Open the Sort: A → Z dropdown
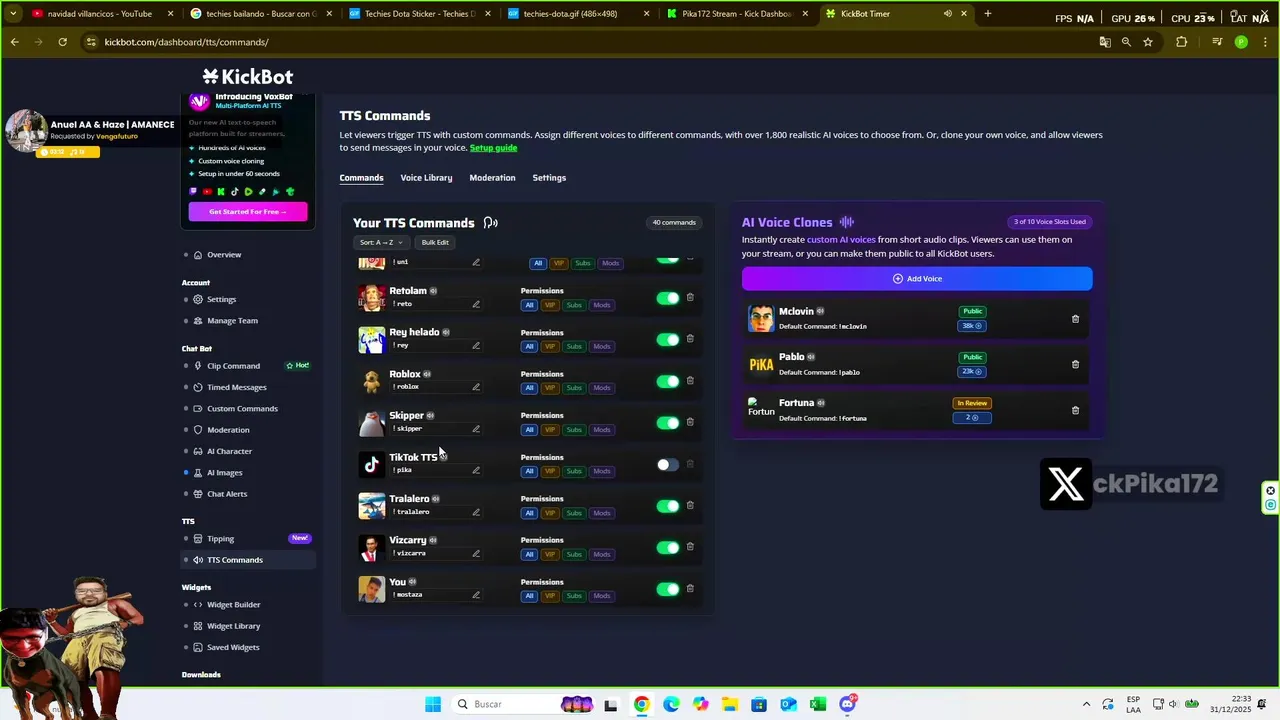This screenshot has height=720, width=1280. pyautogui.click(x=381, y=242)
